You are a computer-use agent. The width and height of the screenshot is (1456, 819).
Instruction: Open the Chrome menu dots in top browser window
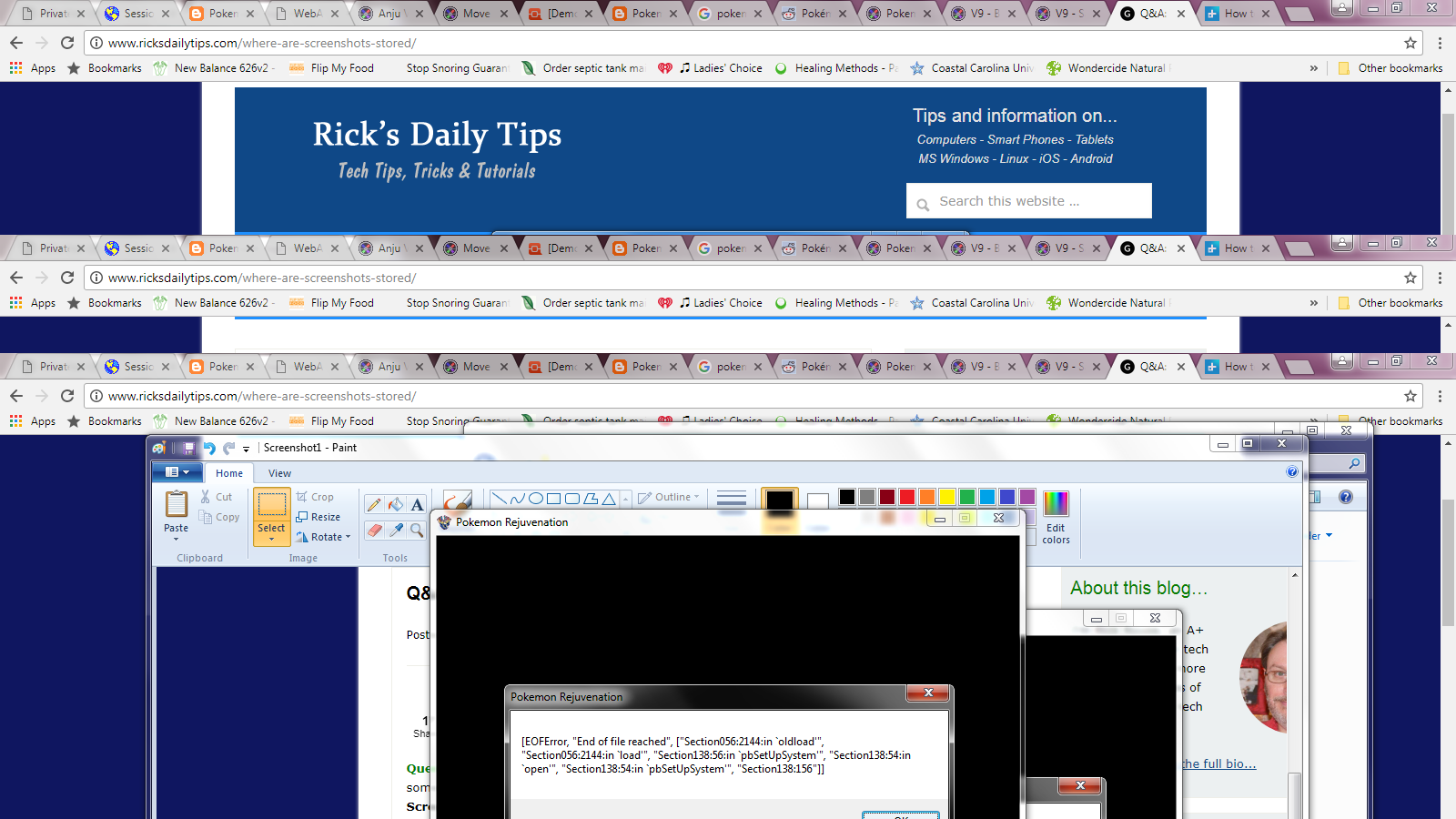pyautogui.click(x=1440, y=43)
